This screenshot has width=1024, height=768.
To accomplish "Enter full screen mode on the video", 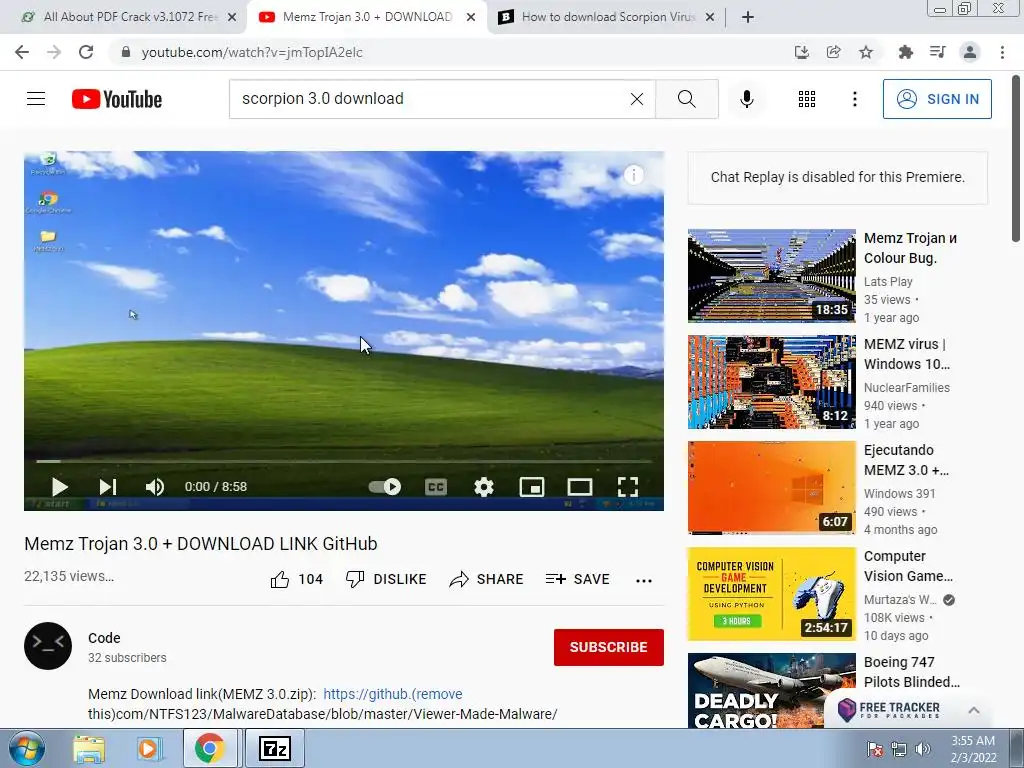I will (628, 487).
